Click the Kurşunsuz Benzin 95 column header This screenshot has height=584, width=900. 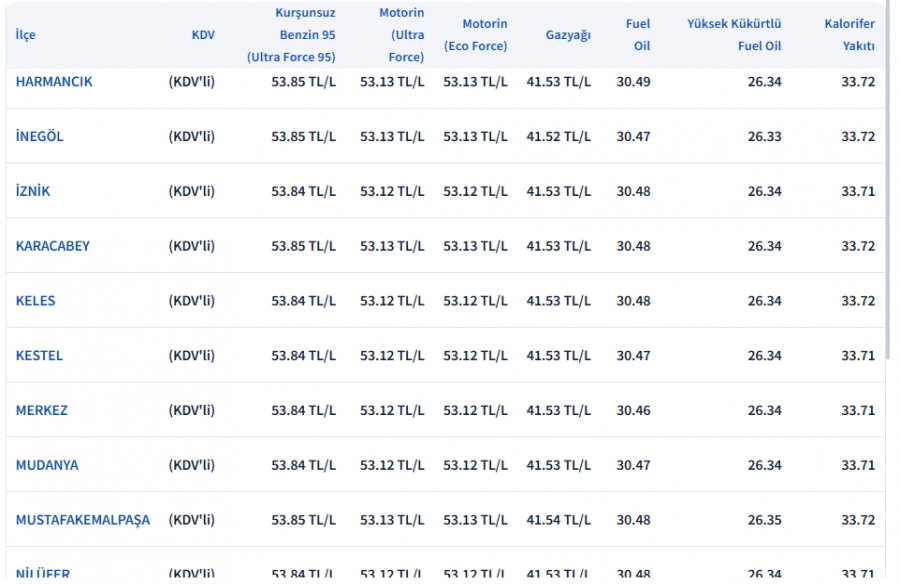(292, 35)
